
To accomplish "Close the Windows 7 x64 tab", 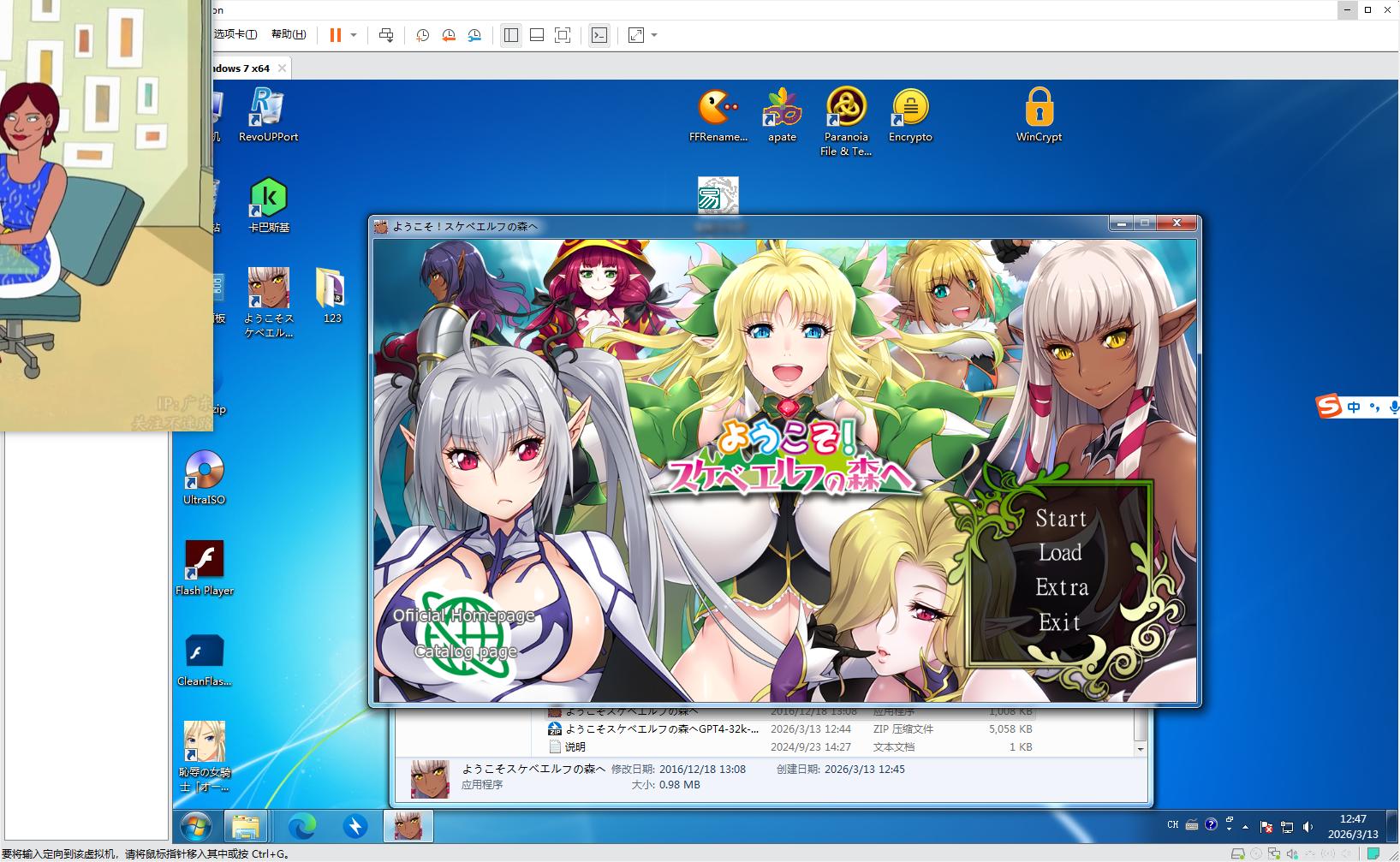I will pyautogui.click(x=282, y=68).
